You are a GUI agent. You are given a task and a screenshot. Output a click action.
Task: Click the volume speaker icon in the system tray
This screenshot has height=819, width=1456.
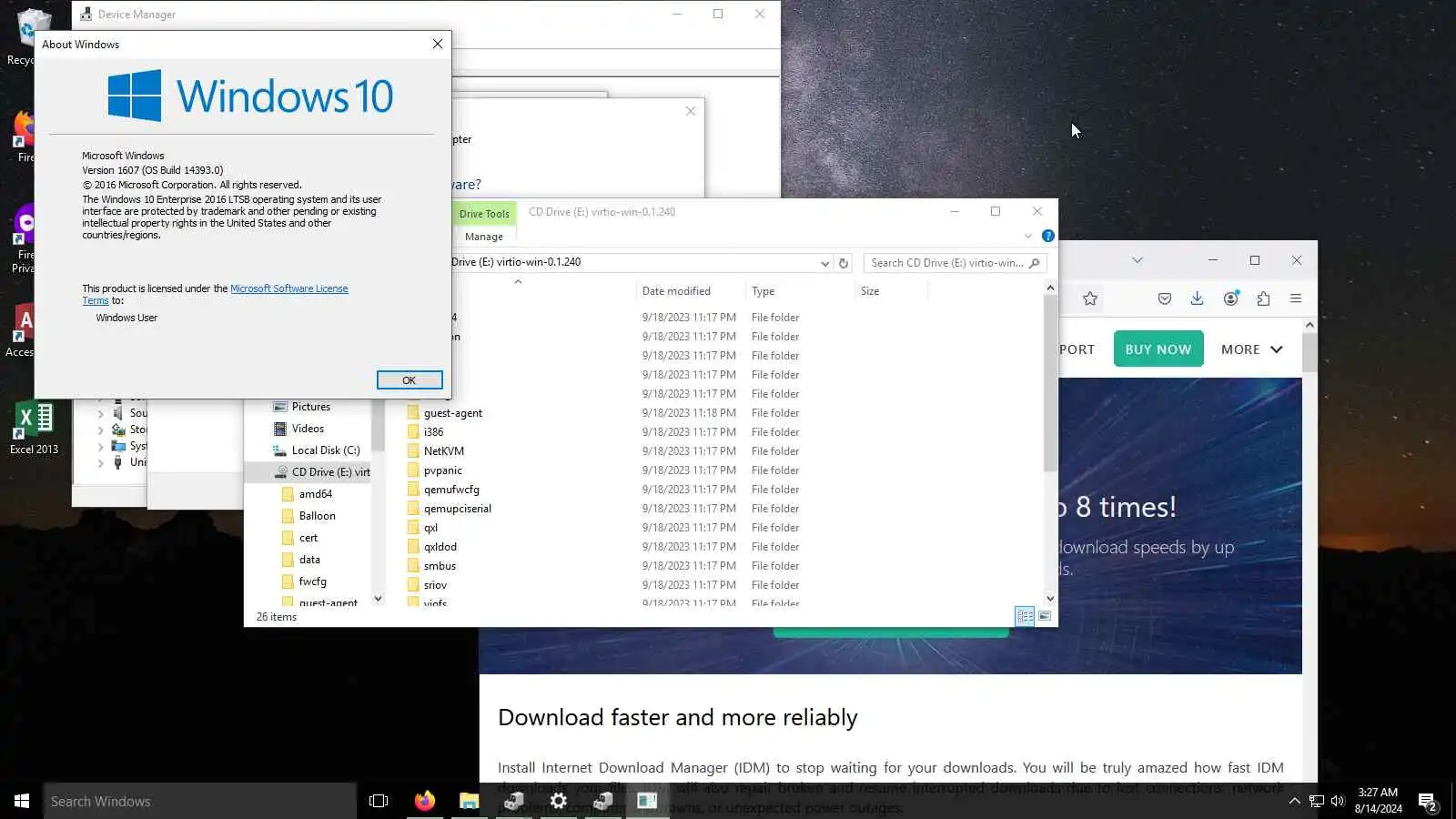[1338, 801]
